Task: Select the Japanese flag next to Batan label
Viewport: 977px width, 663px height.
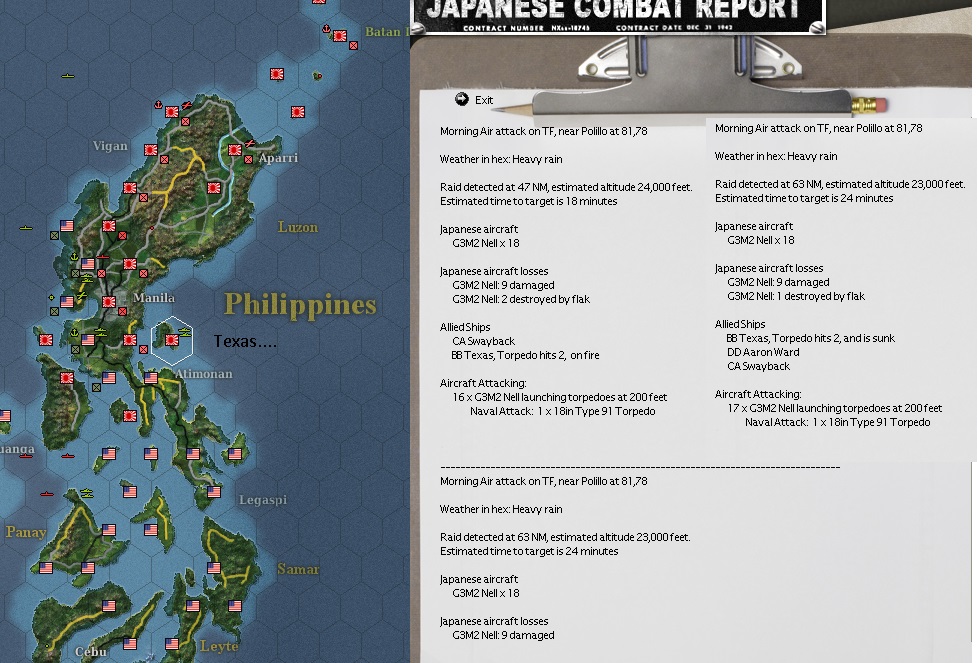Action: [340, 36]
